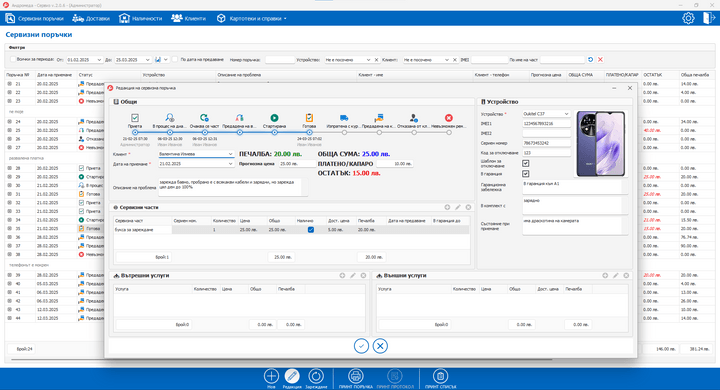Edit external service entry
The image size is (720, 390).
click(x=616, y=275)
